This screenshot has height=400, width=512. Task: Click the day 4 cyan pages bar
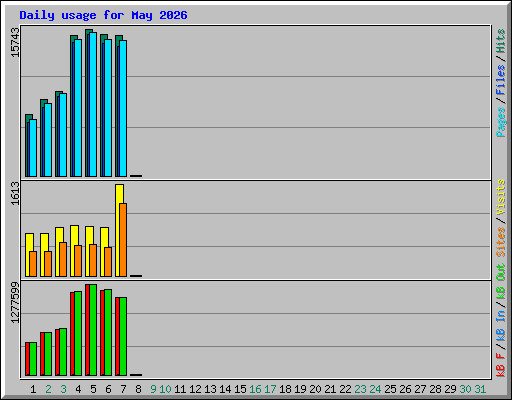[x=78, y=108]
